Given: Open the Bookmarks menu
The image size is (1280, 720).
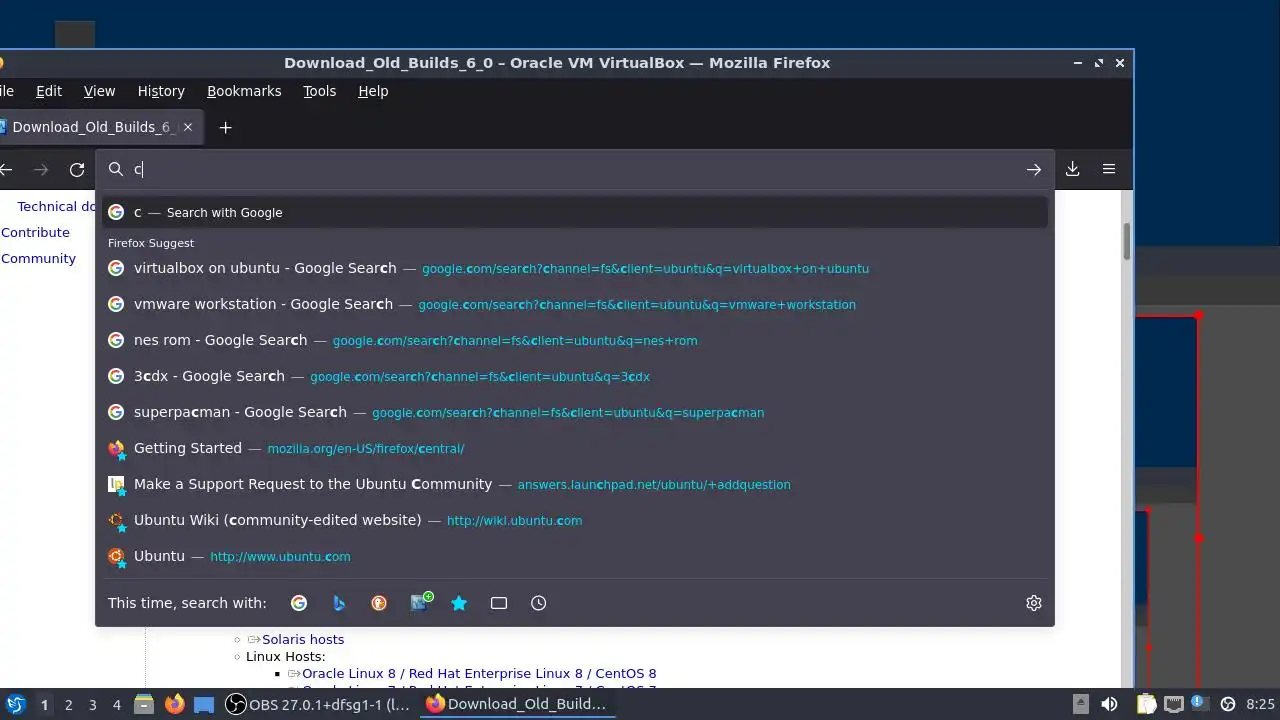Looking at the screenshot, I should point(244,91).
